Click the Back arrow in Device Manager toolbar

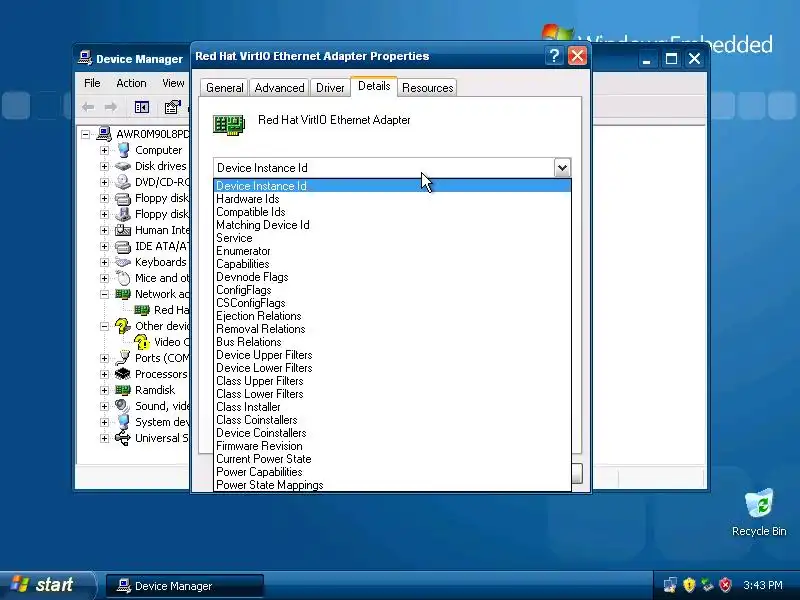pyautogui.click(x=88, y=107)
